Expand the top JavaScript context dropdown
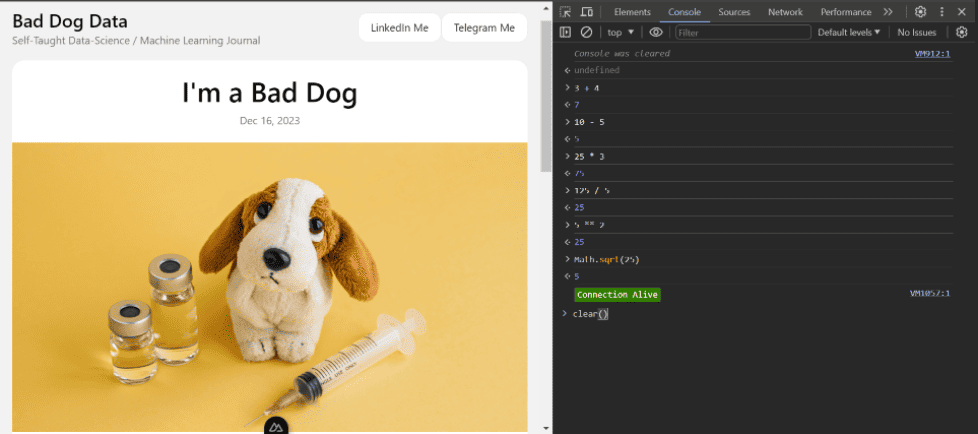This screenshot has height=434, width=978. tap(620, 32)
